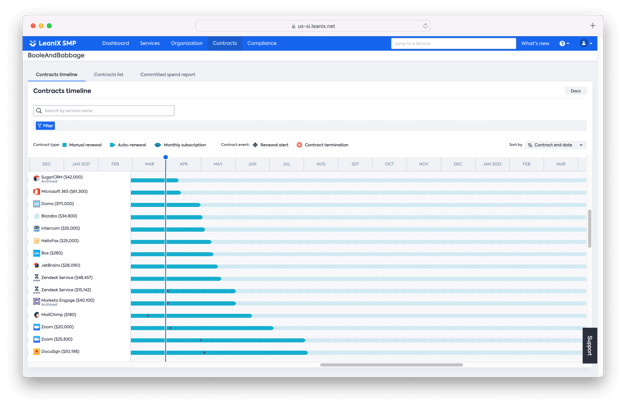Click the DocuSign contract bar
Image resolution: width=626 pixels, height=407 pixels.
219,353
